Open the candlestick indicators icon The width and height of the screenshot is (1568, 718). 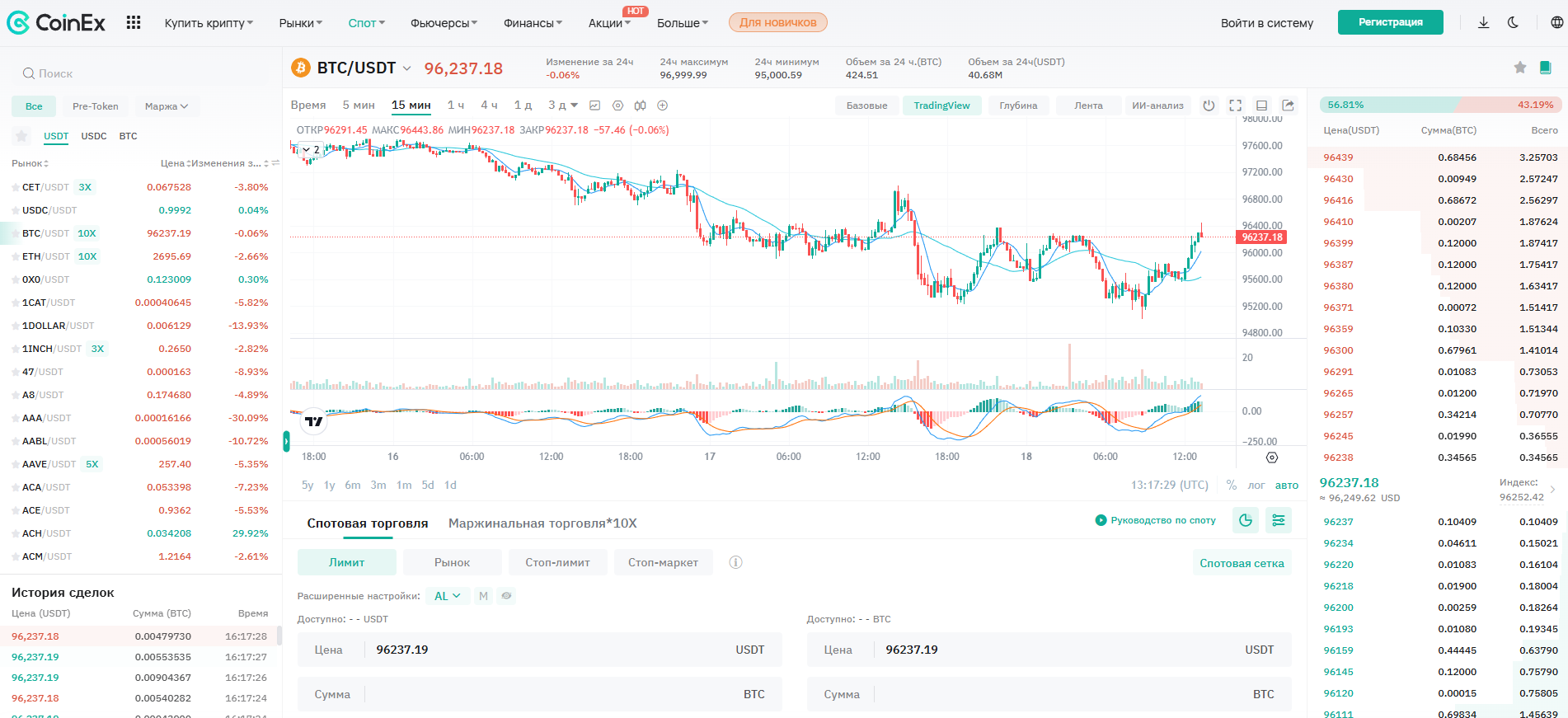(x=641, y=106)
